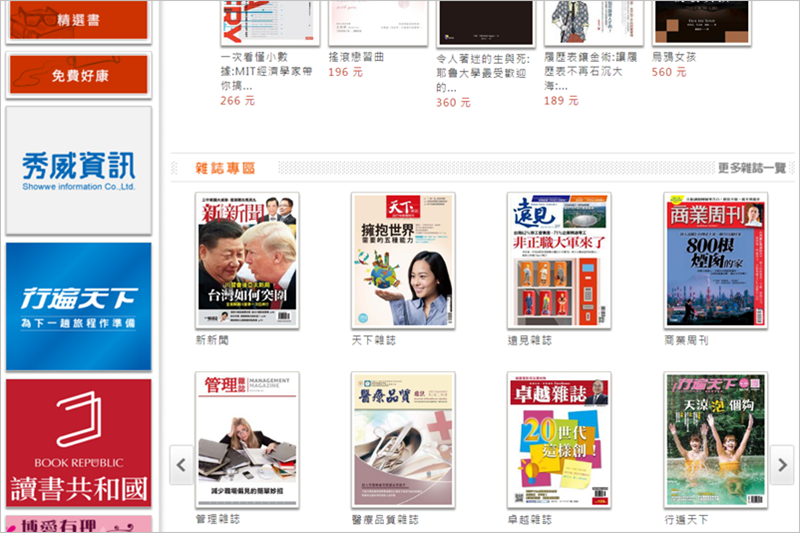Click the 易�András女孩 book title link
The height and width of the screenshot is (533, 800).
pos(673,57)
